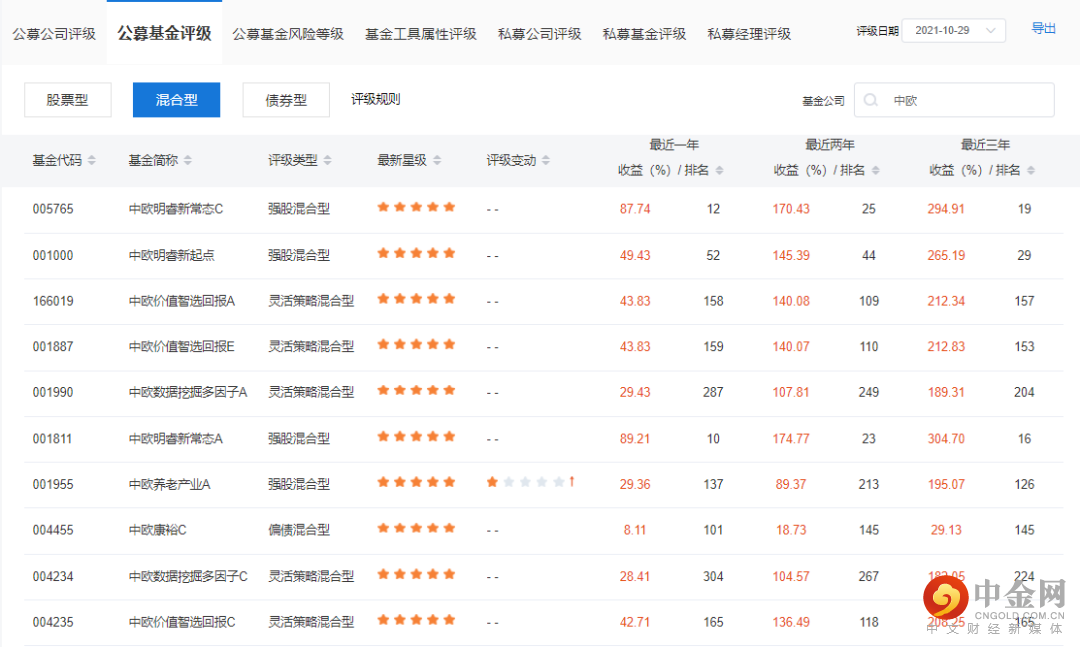The width and height of the screenshot is (1080, 647).
Task: Open fund 中欧价值智选回报A
Action: 182,301
